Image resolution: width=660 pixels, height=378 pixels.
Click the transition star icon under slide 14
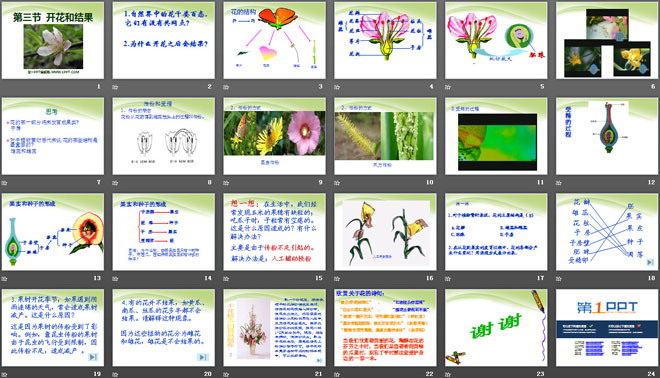pos(115,278)
